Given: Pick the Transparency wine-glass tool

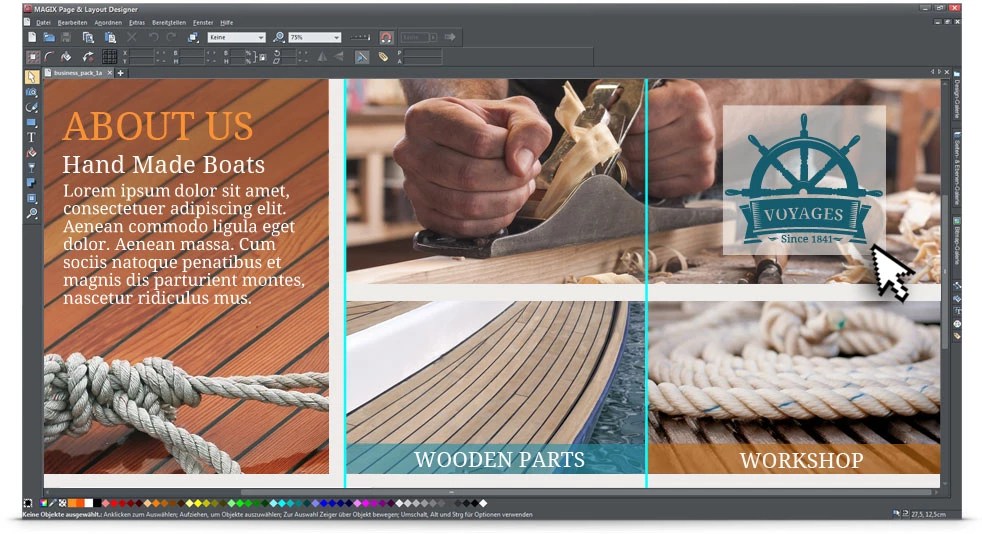Looking at the screenshot, I should point(31,168).
